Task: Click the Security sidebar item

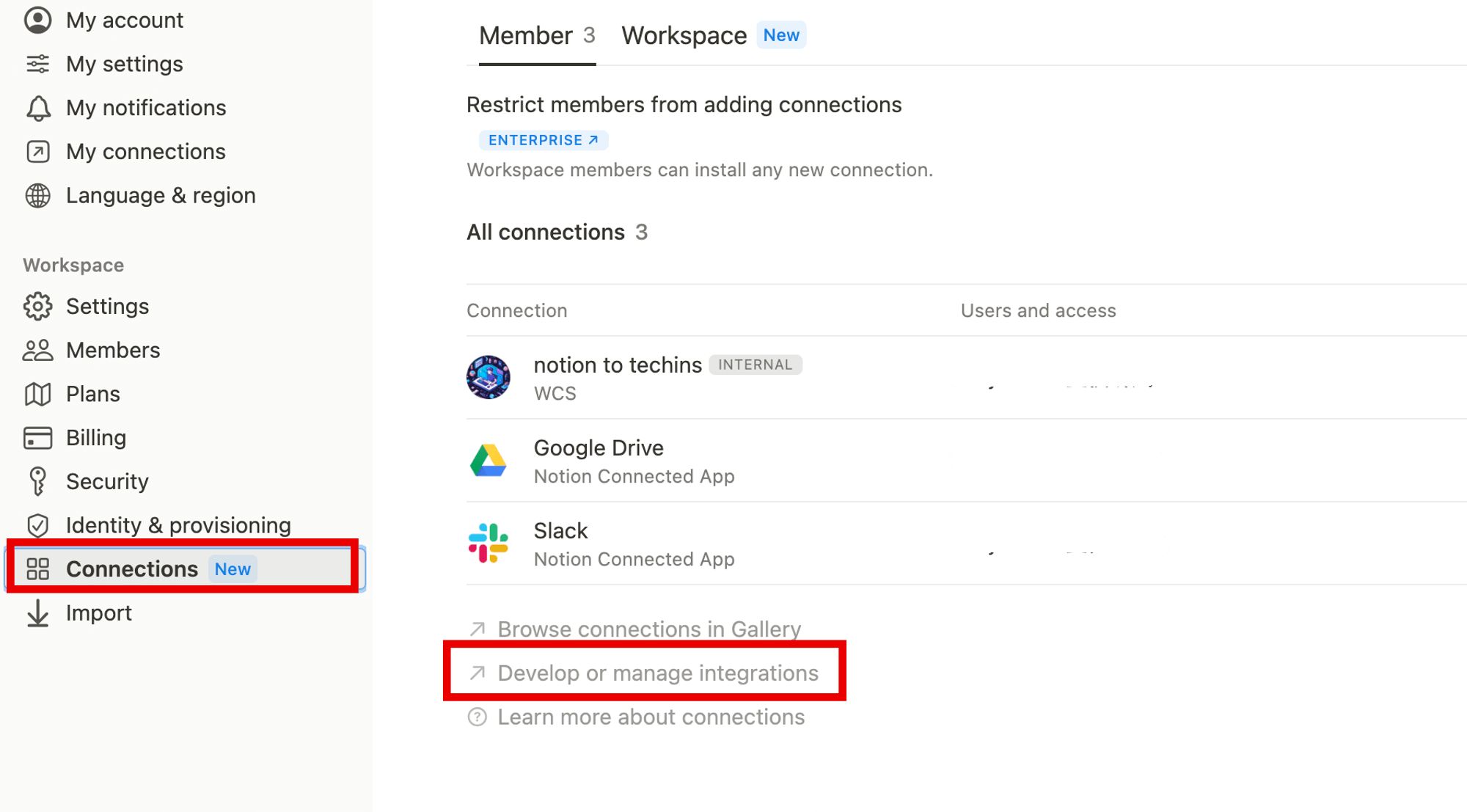Action: tap(107, 481)
